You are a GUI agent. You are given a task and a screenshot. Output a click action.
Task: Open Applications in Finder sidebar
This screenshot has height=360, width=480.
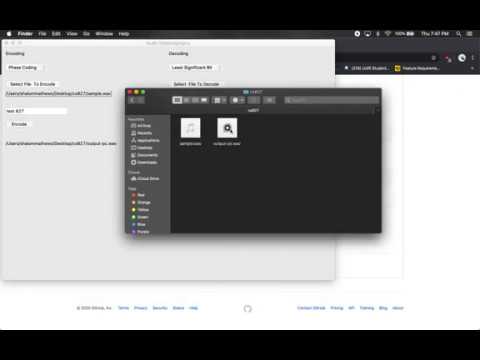(145, 140)
